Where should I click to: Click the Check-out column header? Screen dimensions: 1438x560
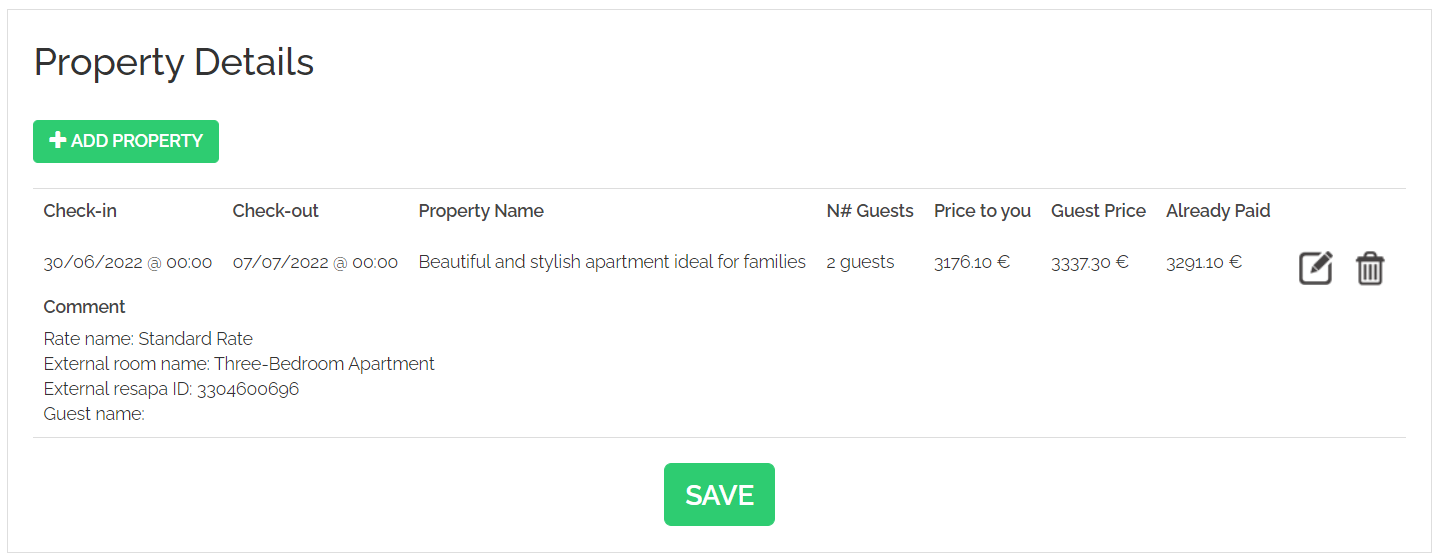pos(275,211)
